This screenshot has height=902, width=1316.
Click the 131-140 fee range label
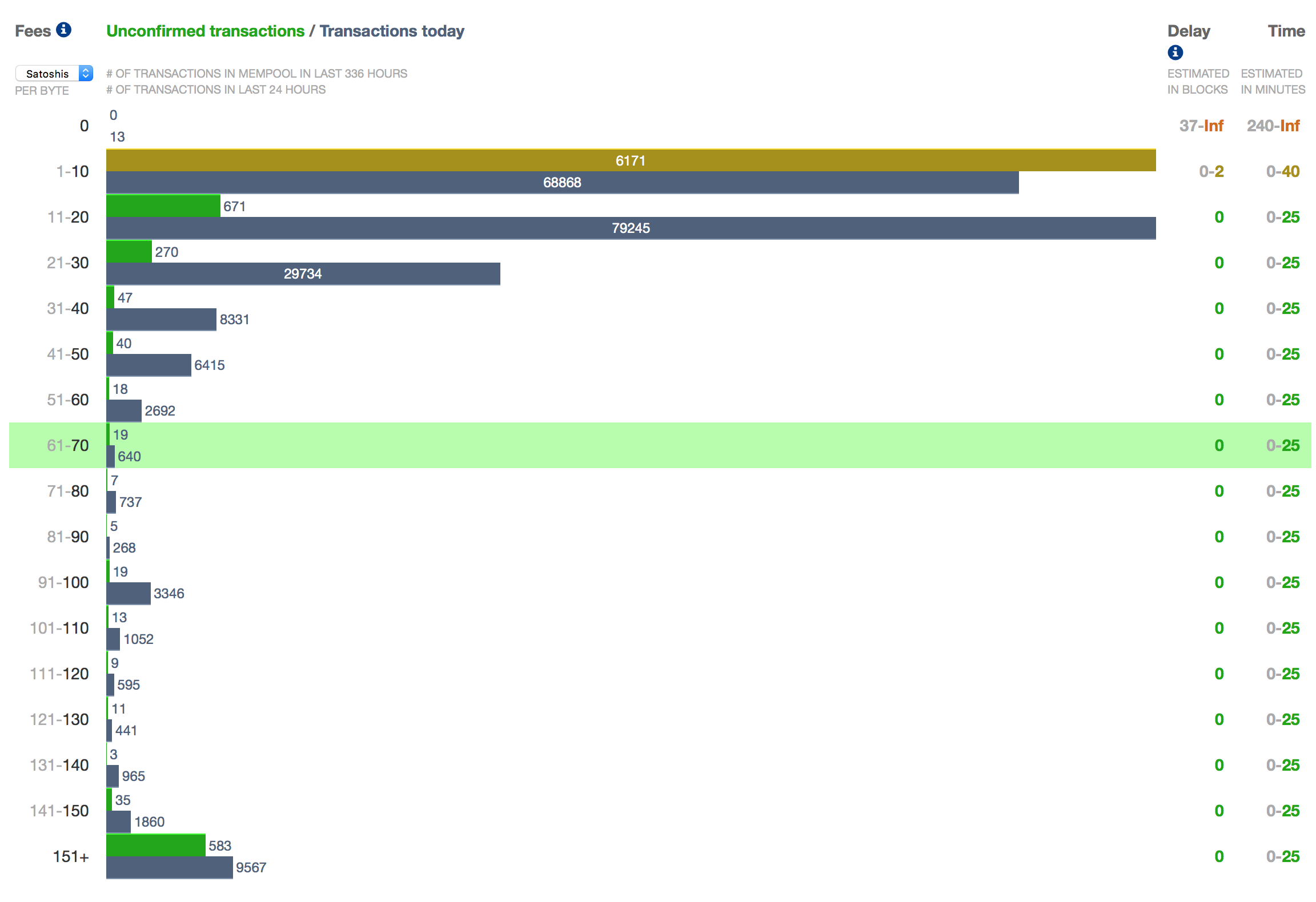coord(59,765)
